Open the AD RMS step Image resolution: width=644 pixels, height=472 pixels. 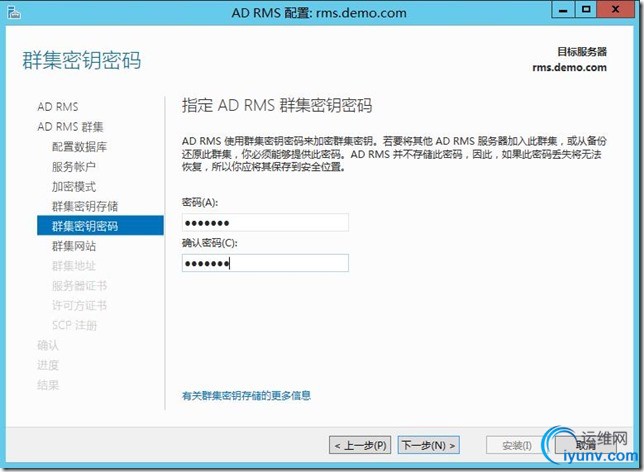click(58, 107)
